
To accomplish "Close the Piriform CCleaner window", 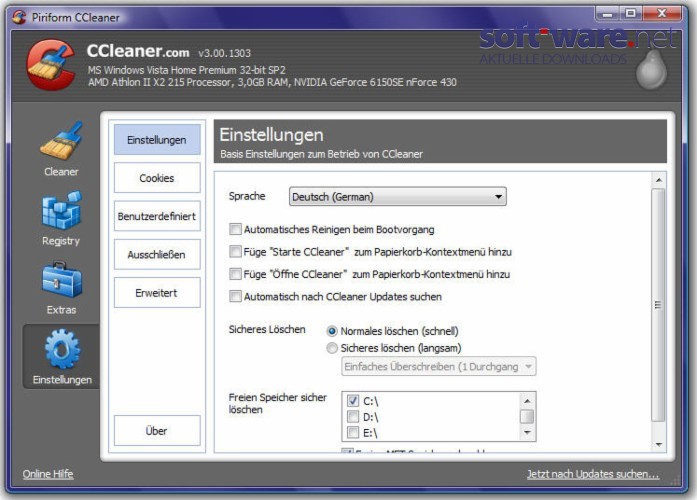I will (x=661, y=14).
